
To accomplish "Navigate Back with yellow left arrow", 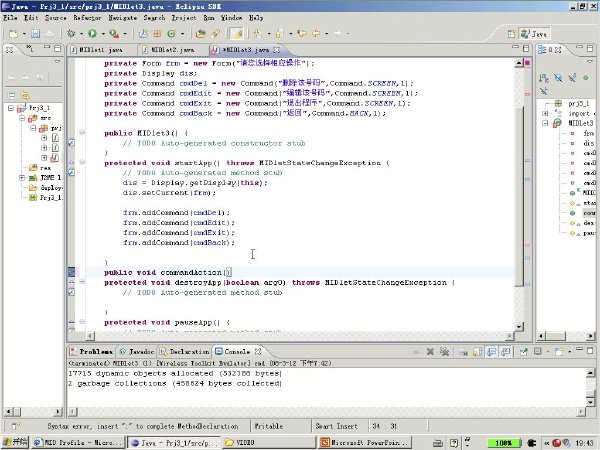I will coord(316,34).
